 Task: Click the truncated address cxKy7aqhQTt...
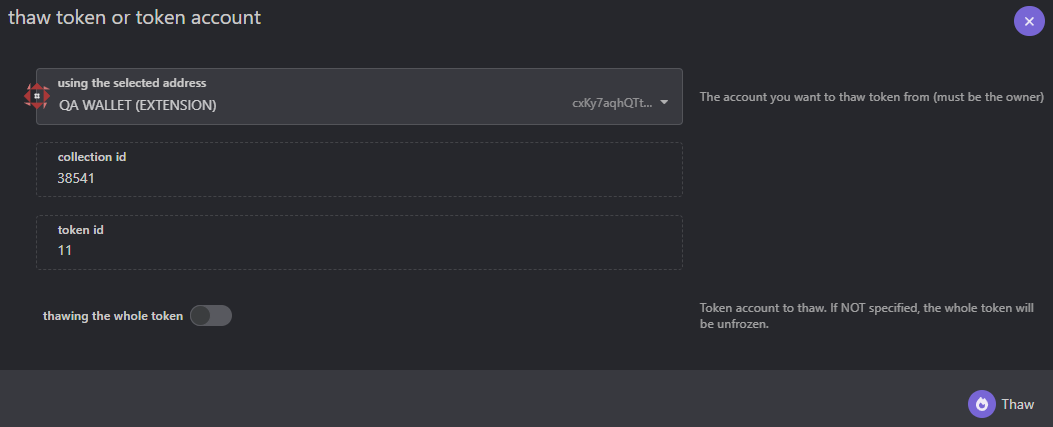(612, 103)
